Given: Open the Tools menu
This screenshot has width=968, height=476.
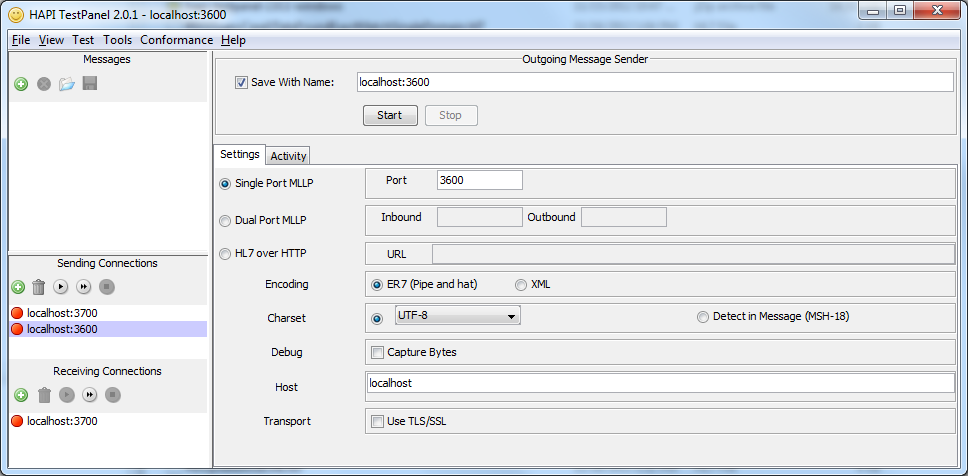Looking at the screenshot, I should 117,40.
